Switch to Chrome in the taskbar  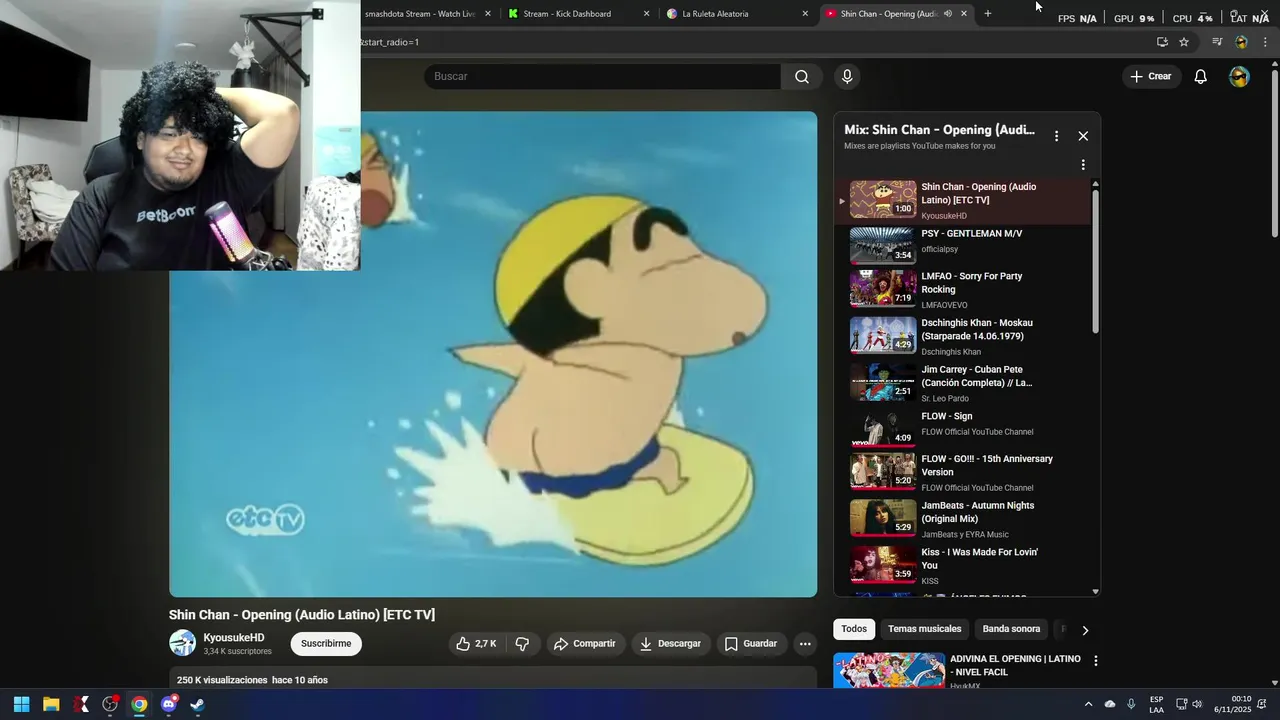pyautogui.click(x=139, y=704)
